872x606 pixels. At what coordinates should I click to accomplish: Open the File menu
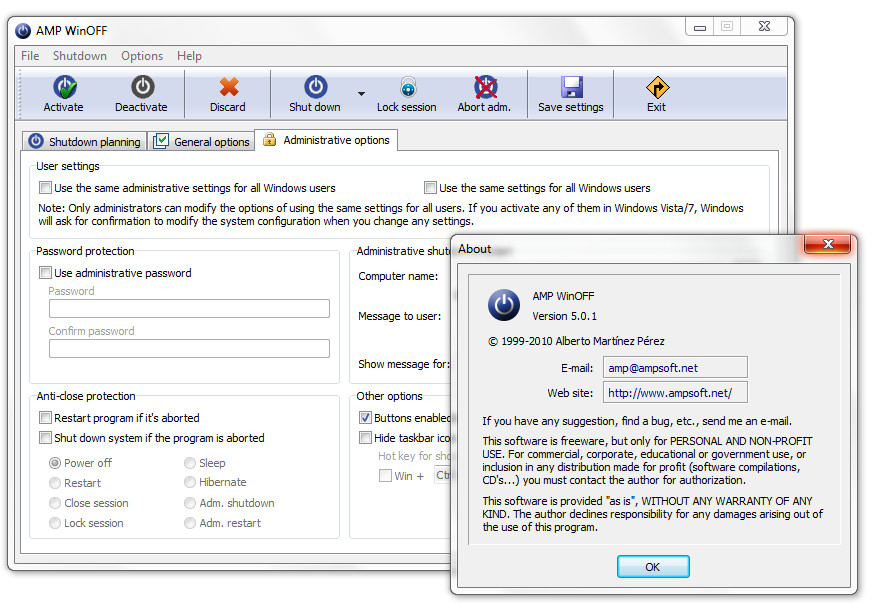point(30,56)
